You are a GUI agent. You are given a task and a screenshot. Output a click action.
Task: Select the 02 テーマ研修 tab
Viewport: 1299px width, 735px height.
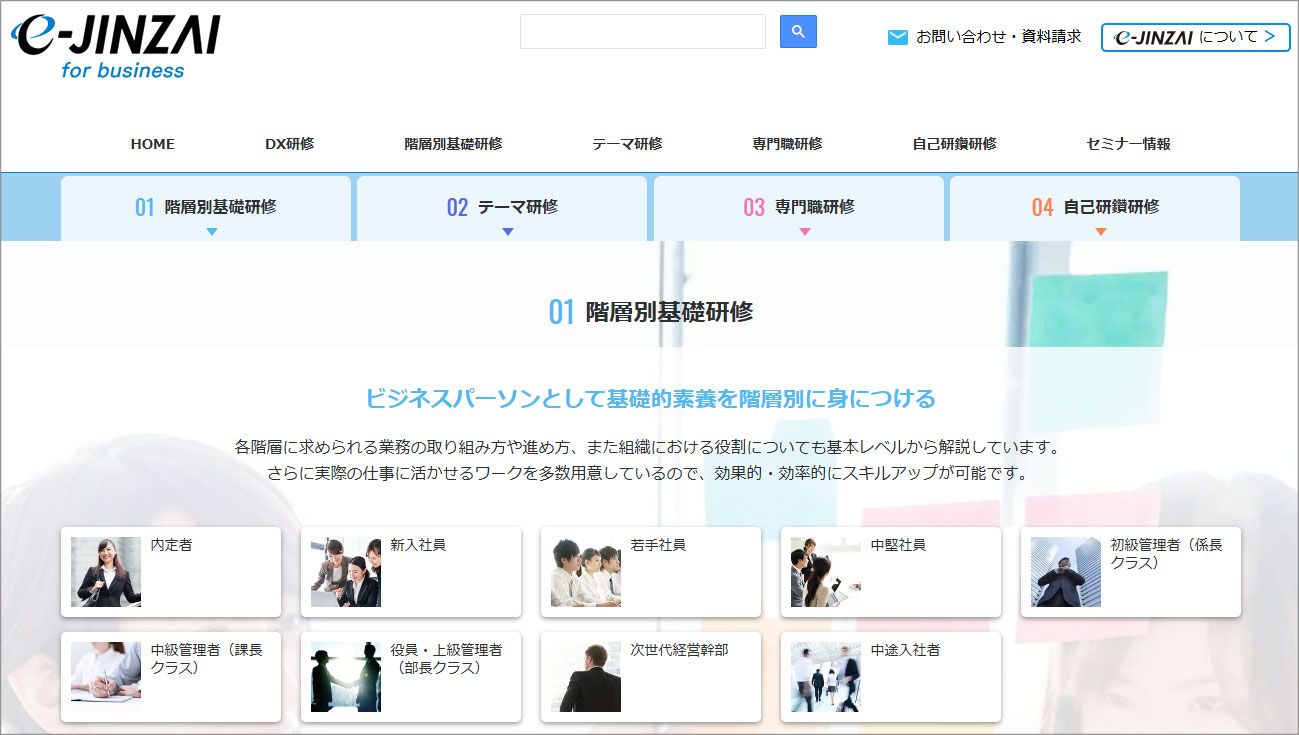tap(502, 208)
